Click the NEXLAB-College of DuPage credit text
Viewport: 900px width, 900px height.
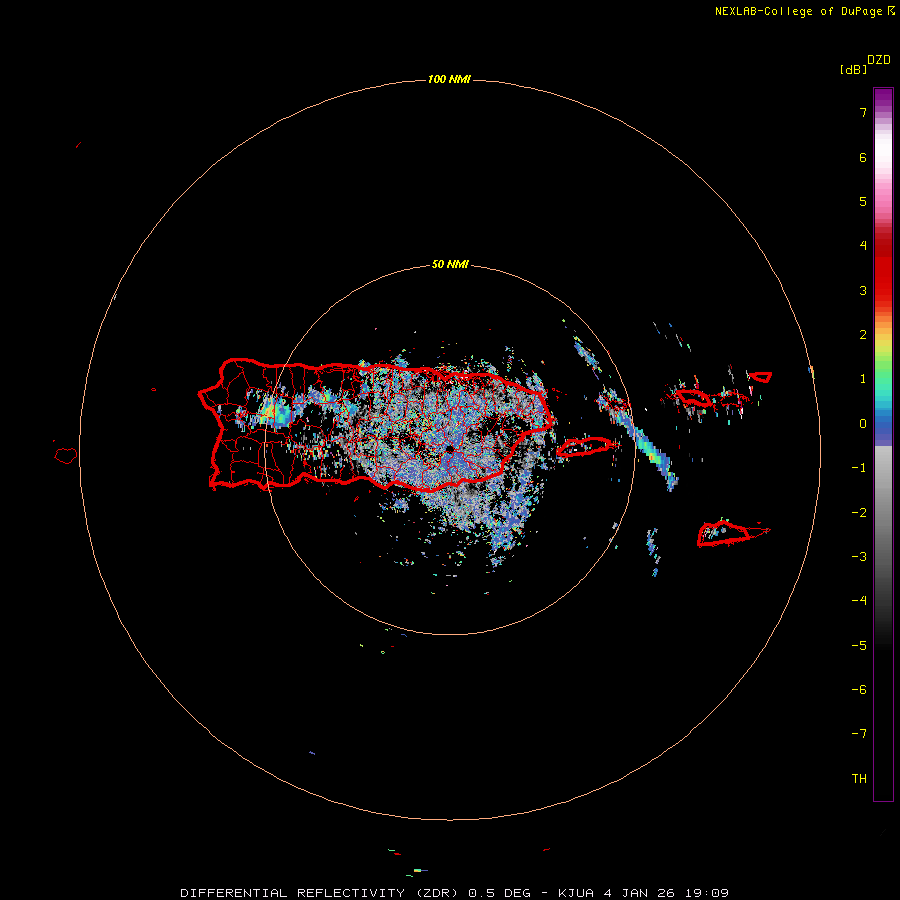click(x=798, y=11)
